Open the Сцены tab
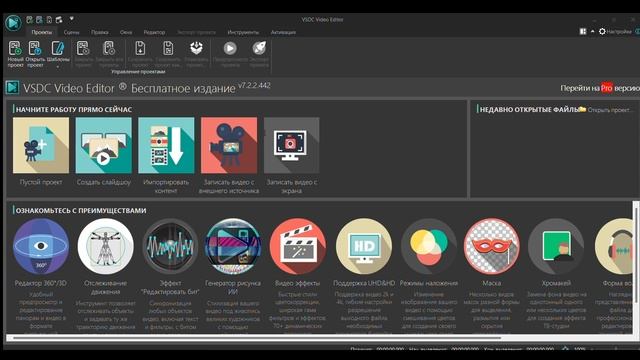Image resolution: width=640 pixels, height=360 pixels. (x=71, y=32)
